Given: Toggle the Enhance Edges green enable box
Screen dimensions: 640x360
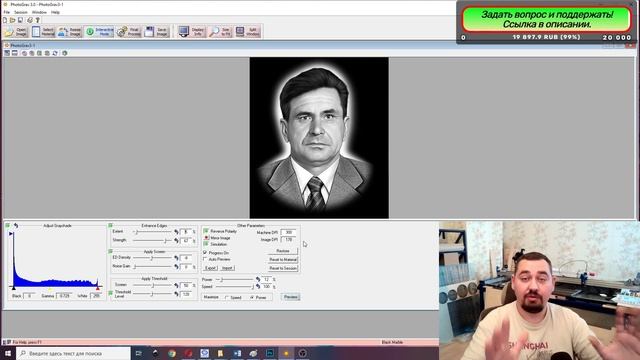Looking at the screenshot, I should click(x=110, y=225).
